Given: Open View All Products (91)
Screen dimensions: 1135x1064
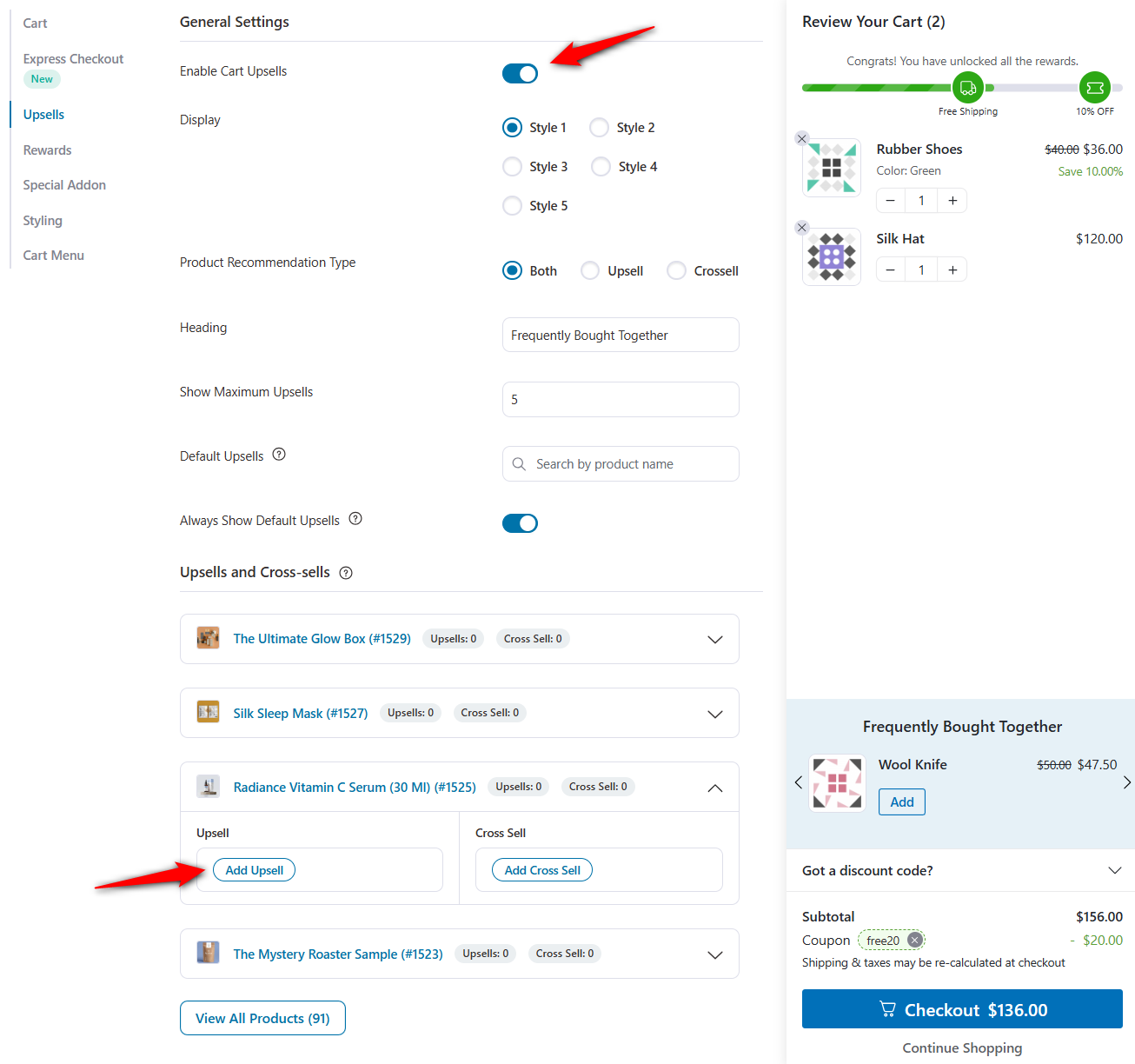Looking at the screenshot, I should click(262, 1017).
